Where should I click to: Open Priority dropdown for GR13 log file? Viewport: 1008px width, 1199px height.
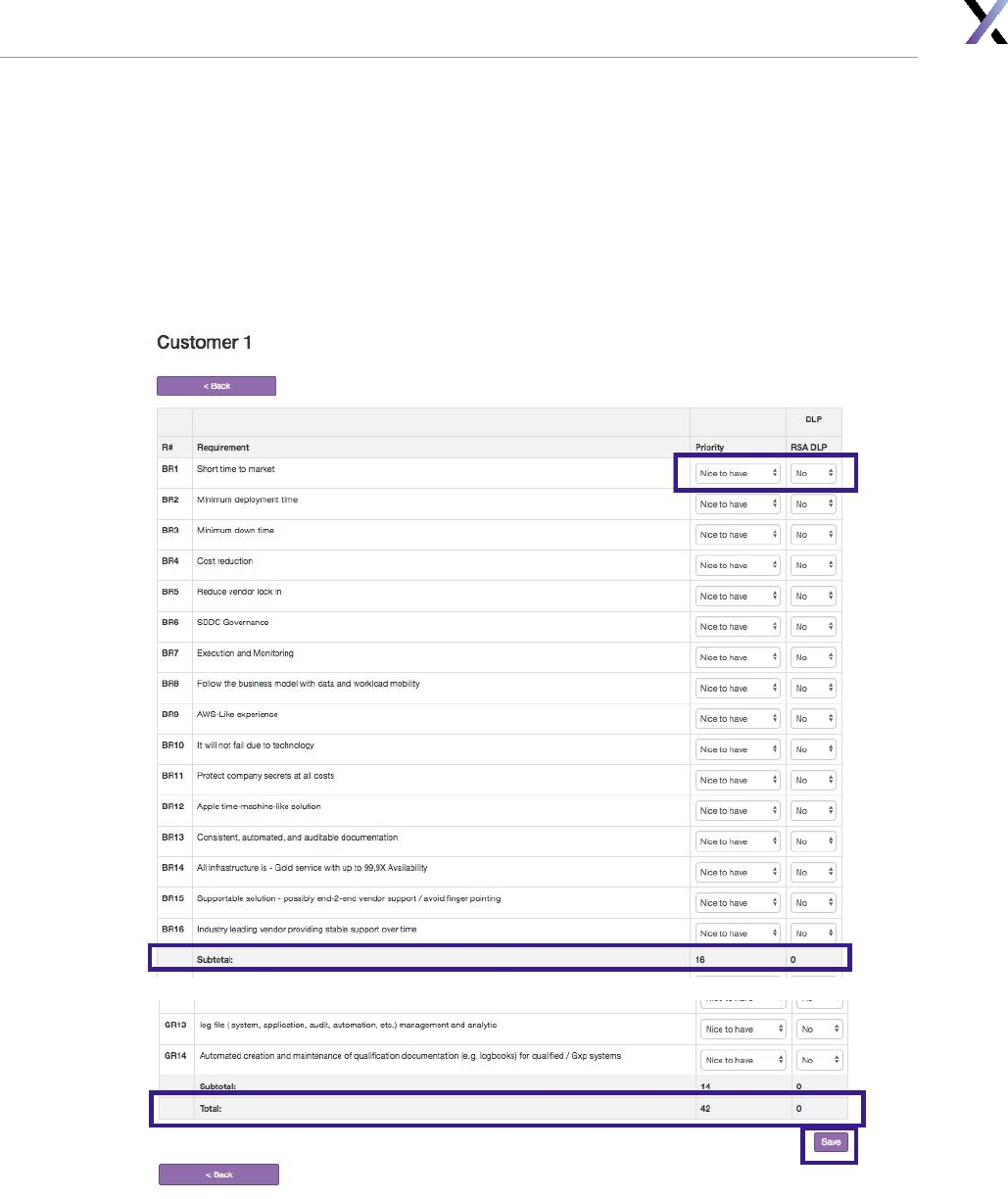point(744,1030)
